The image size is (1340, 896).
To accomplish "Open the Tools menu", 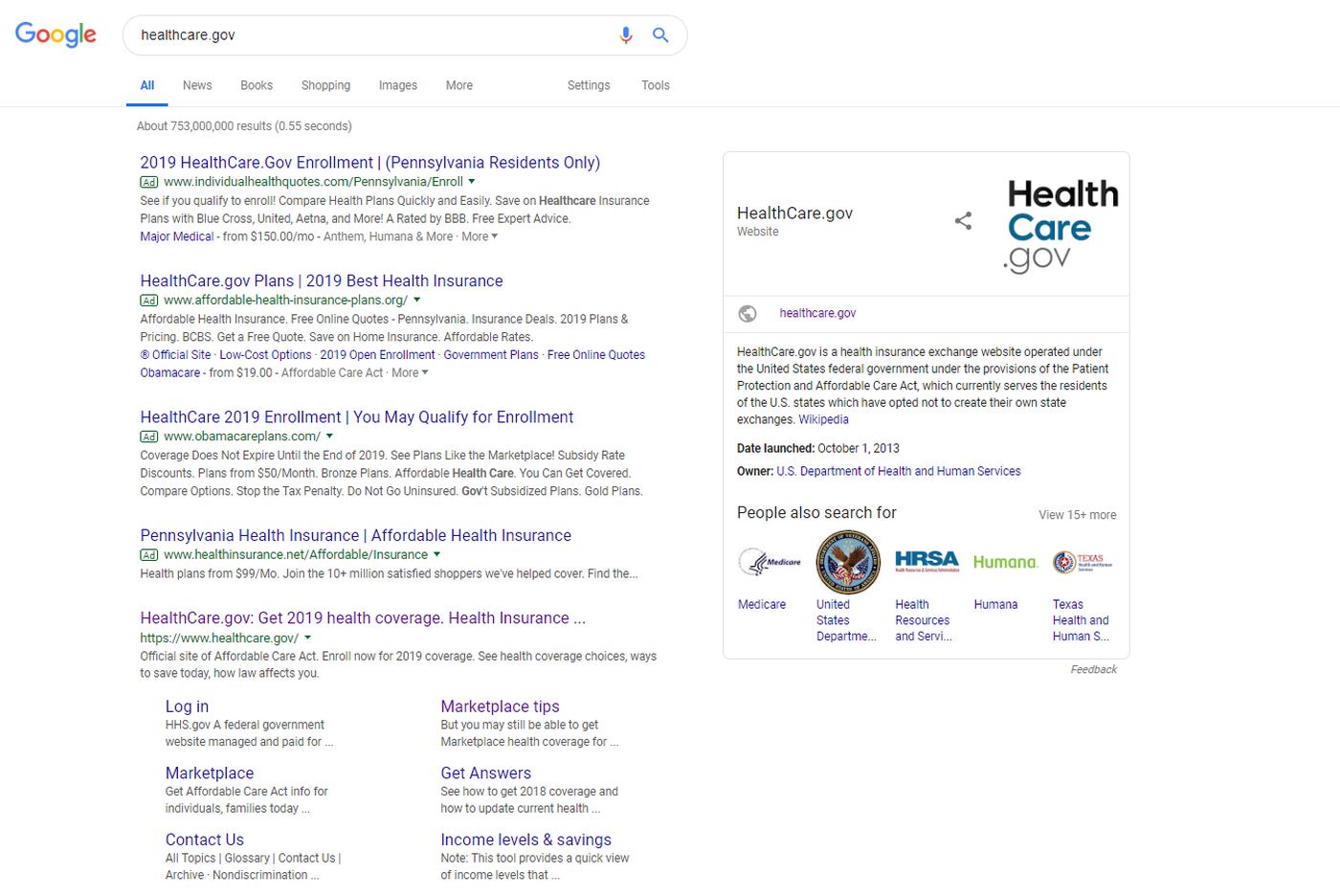I will tap(655, 85).
